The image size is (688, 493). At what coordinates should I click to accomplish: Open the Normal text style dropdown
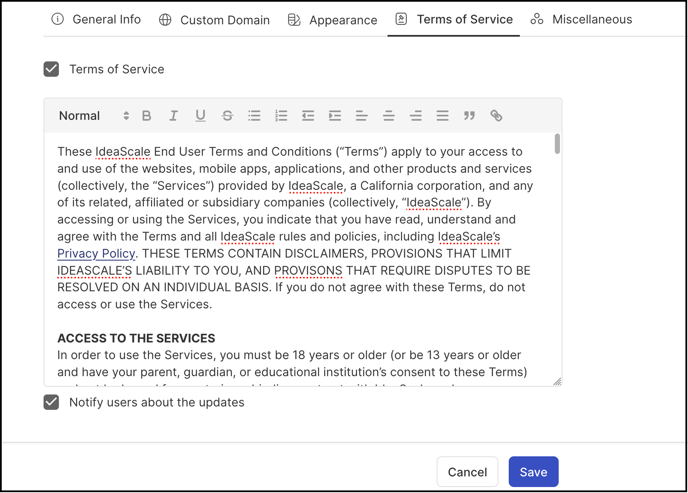[94, 116]
